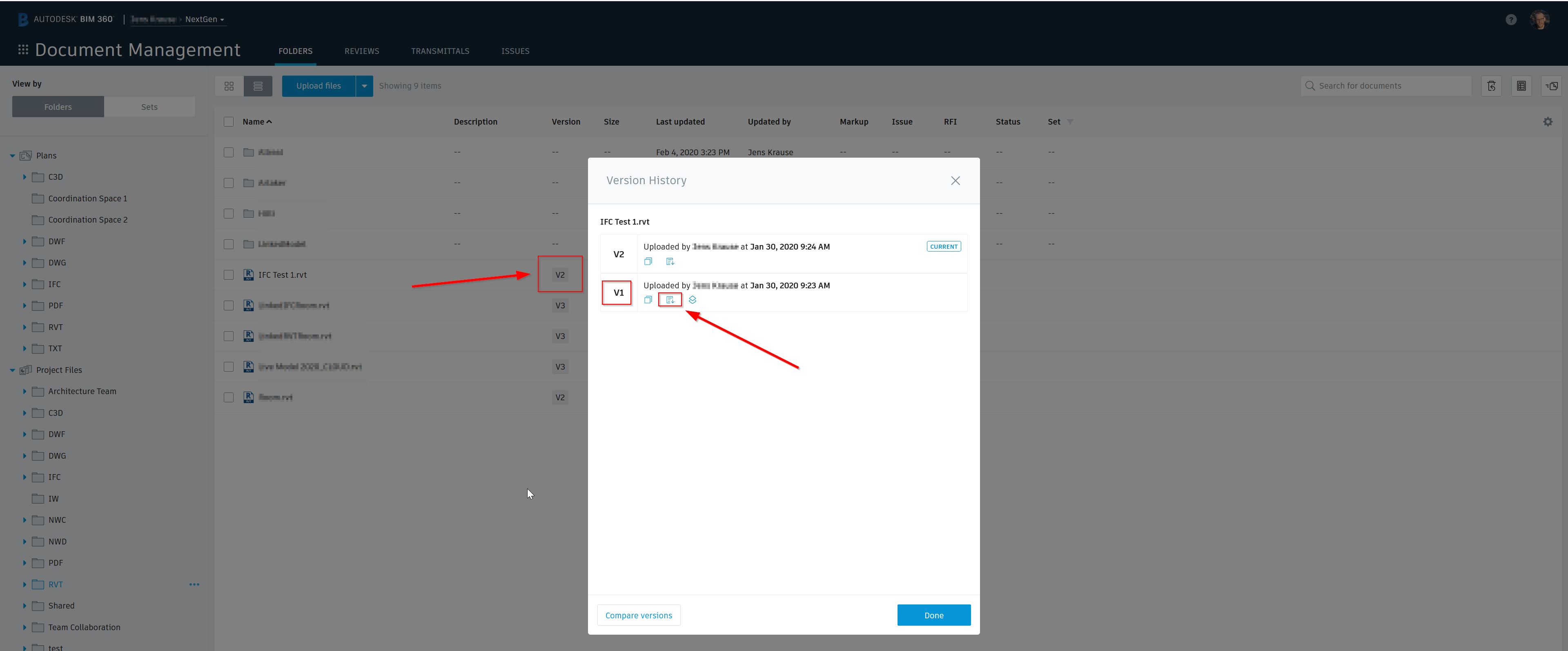Expand the Architecture Team folder
1568x651 pixels.
pos(24,392)
